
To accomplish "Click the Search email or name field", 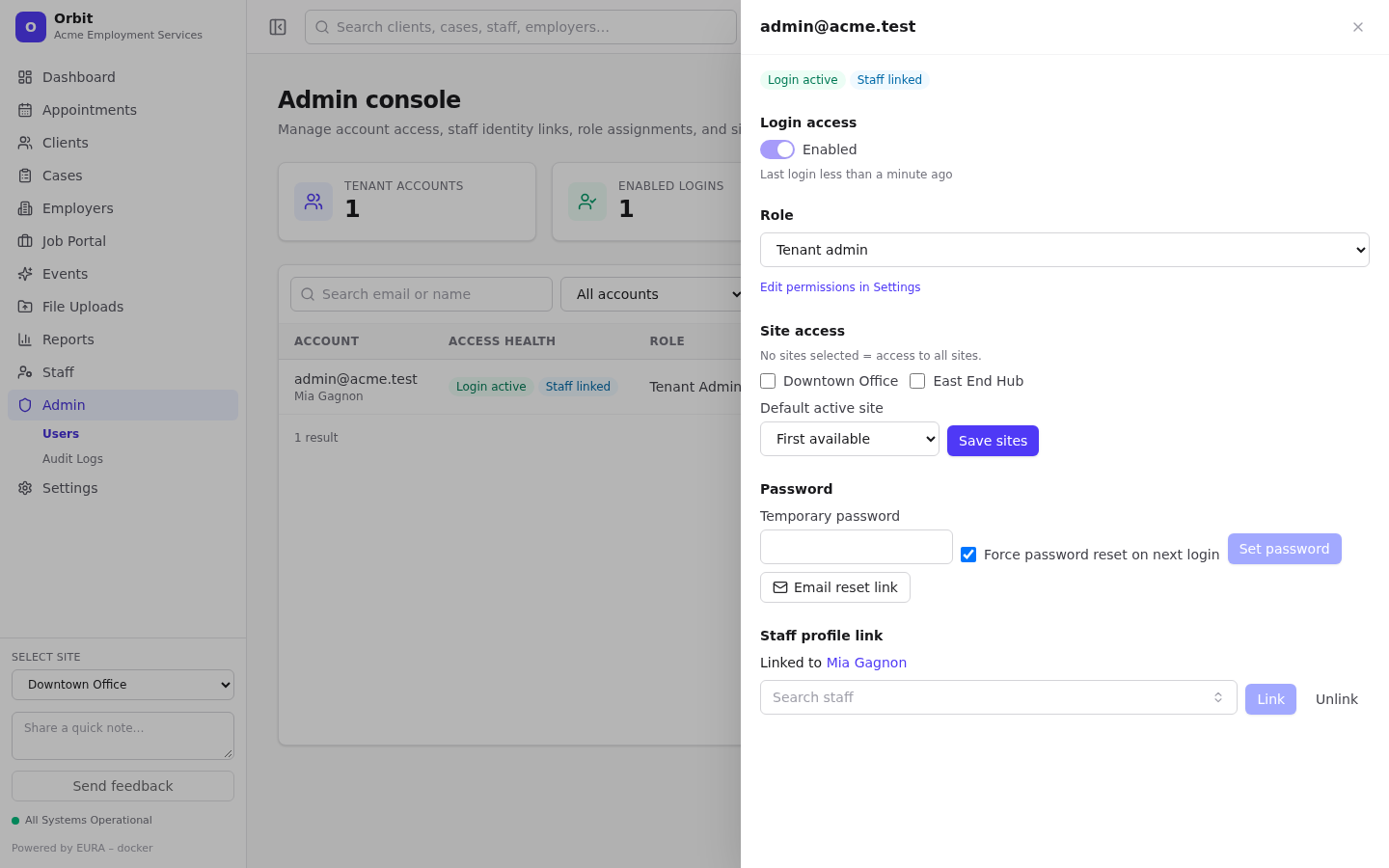I will click(422, 294).
